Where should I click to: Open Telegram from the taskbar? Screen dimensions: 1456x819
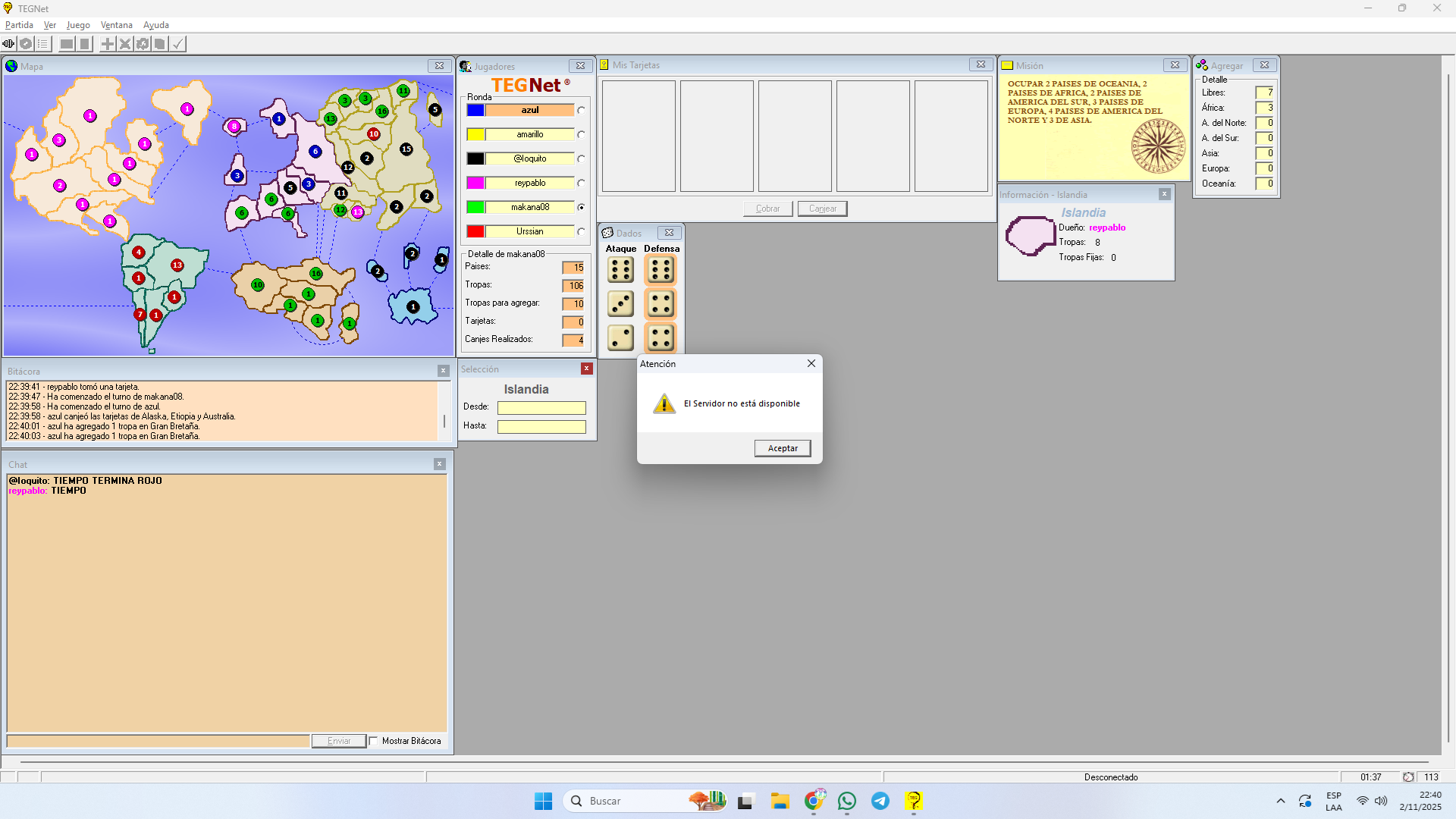[880, 801]
